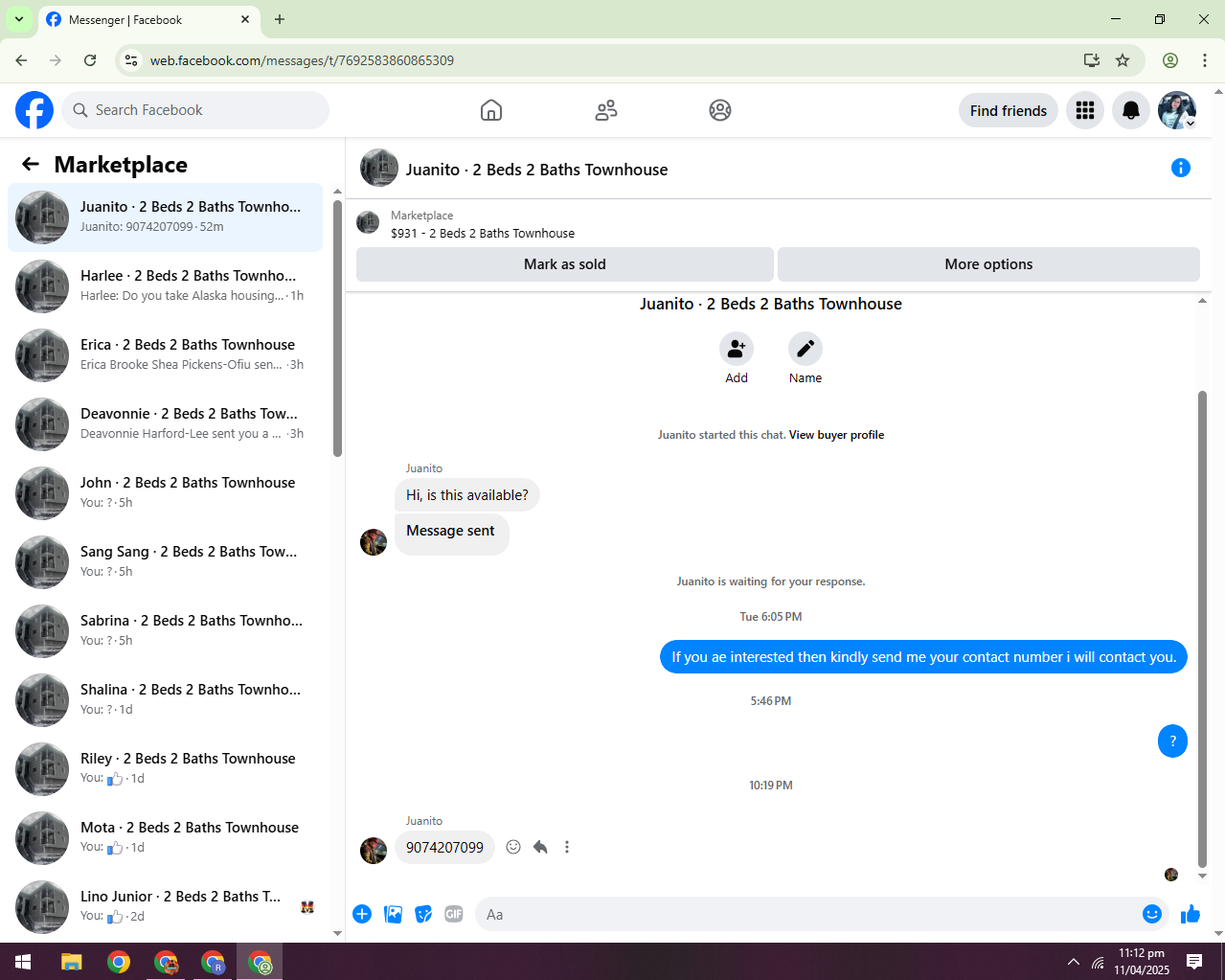Click the Name edit pencil icon
1225x980 pixels.
[805, 349]
